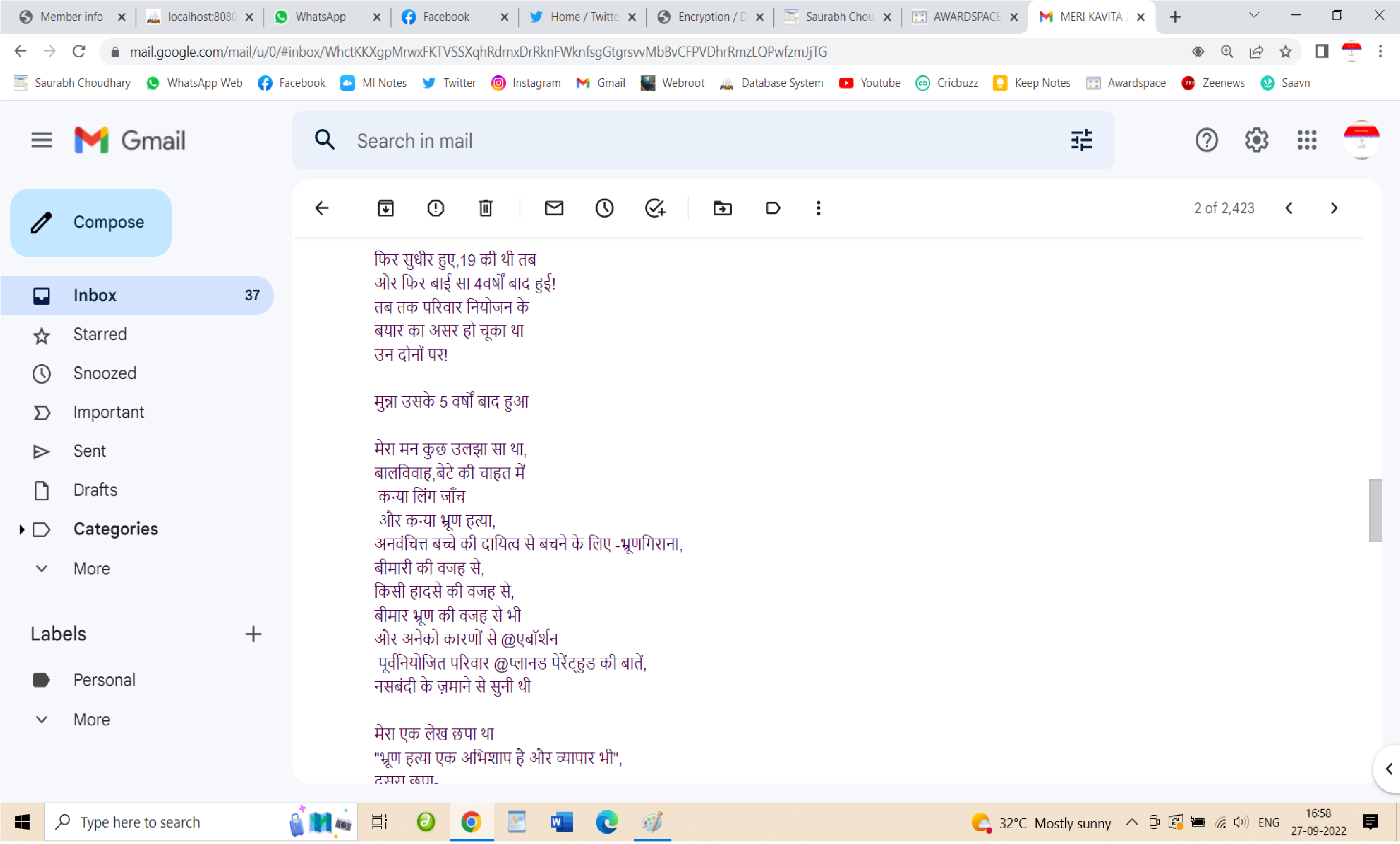This screenshot has height=844, width=1400.
Task: Click the email vertical scrollbar
Action: coord(1375,511)
